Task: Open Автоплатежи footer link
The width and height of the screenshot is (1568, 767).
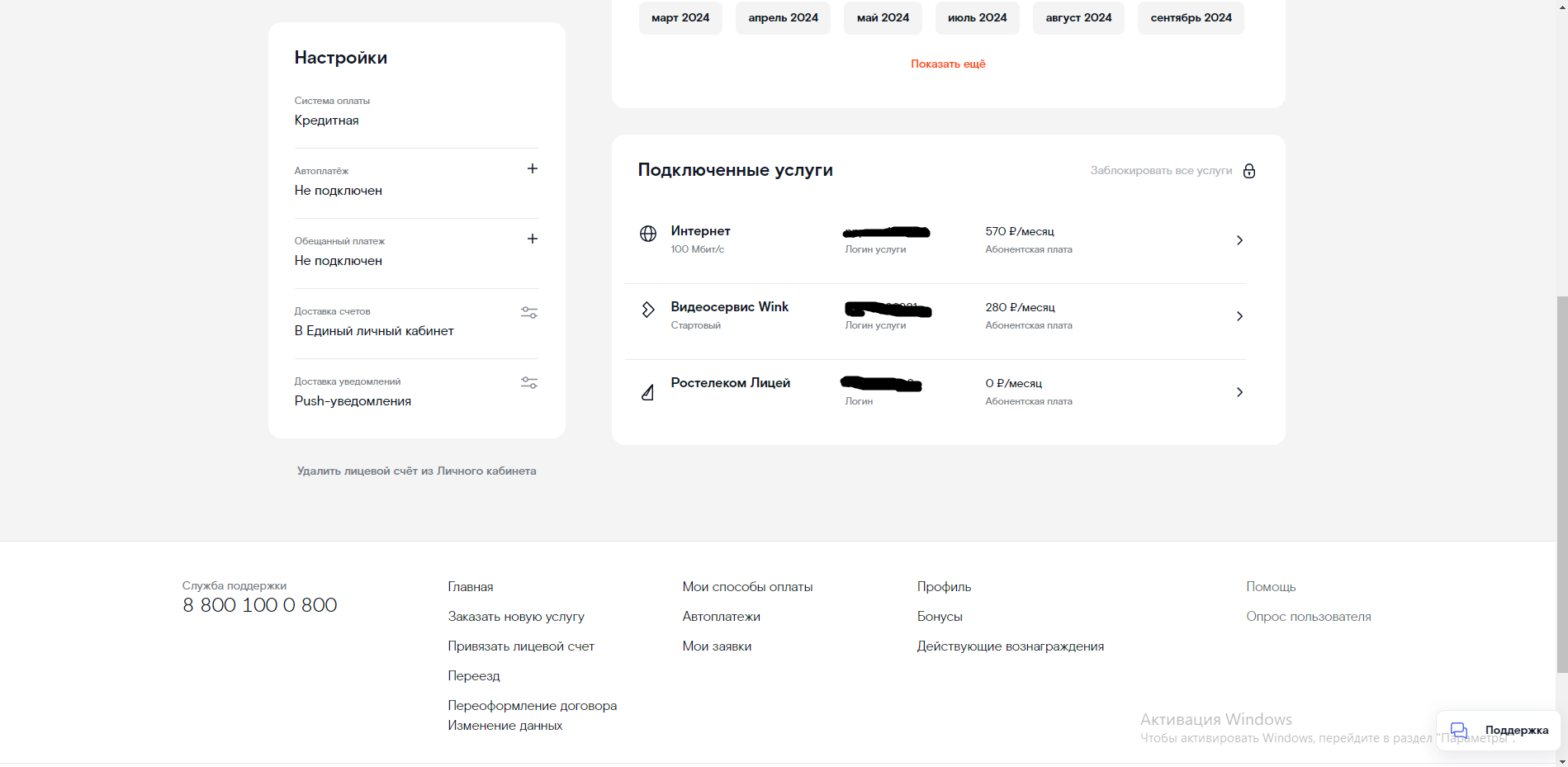Action: click(721, 617)
